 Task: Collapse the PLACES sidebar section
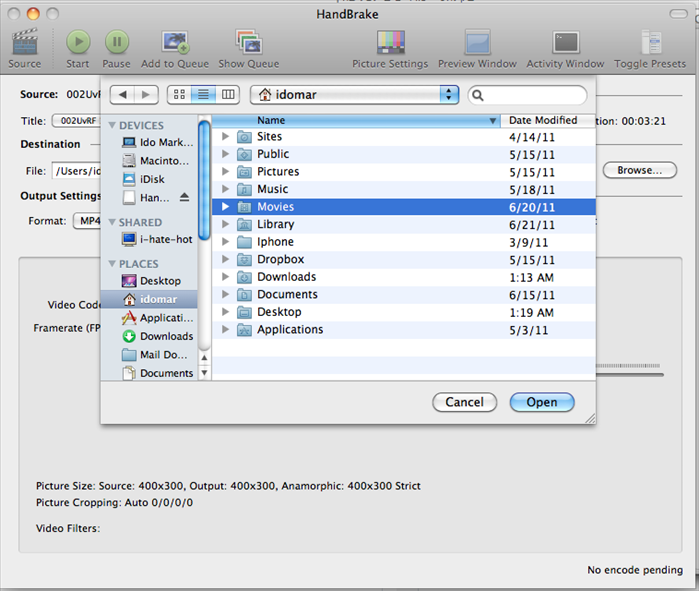pyautogui.click(x=112, y=264)
